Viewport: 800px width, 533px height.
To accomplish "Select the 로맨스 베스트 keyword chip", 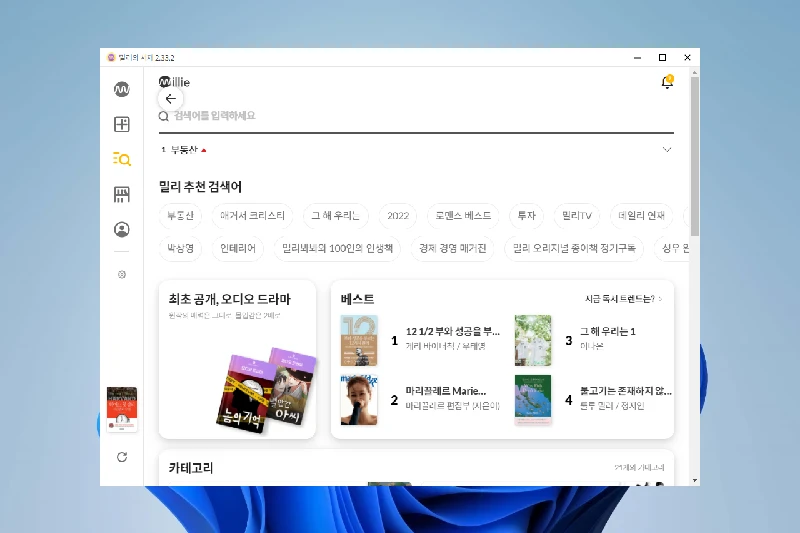I will [x=463, y=216].
